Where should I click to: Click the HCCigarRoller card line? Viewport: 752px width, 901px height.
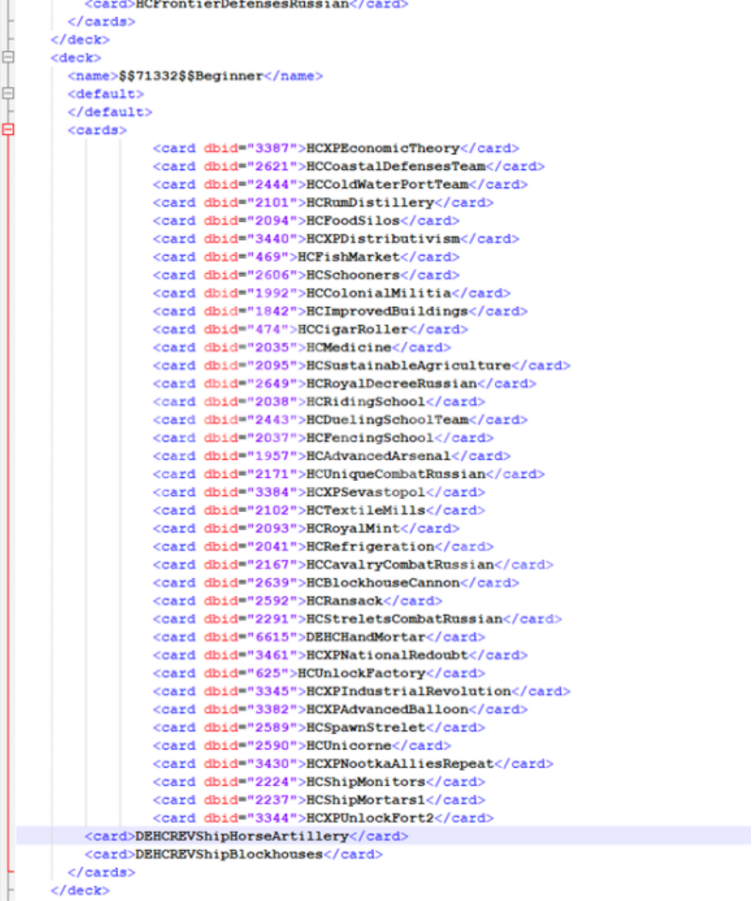310,329
